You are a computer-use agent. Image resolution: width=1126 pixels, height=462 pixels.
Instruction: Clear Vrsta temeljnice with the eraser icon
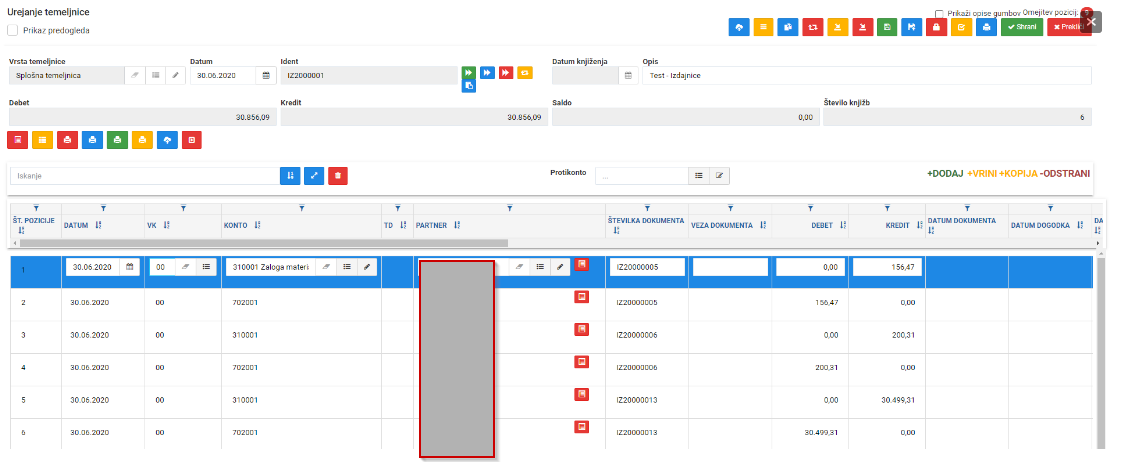coord(134,75)
